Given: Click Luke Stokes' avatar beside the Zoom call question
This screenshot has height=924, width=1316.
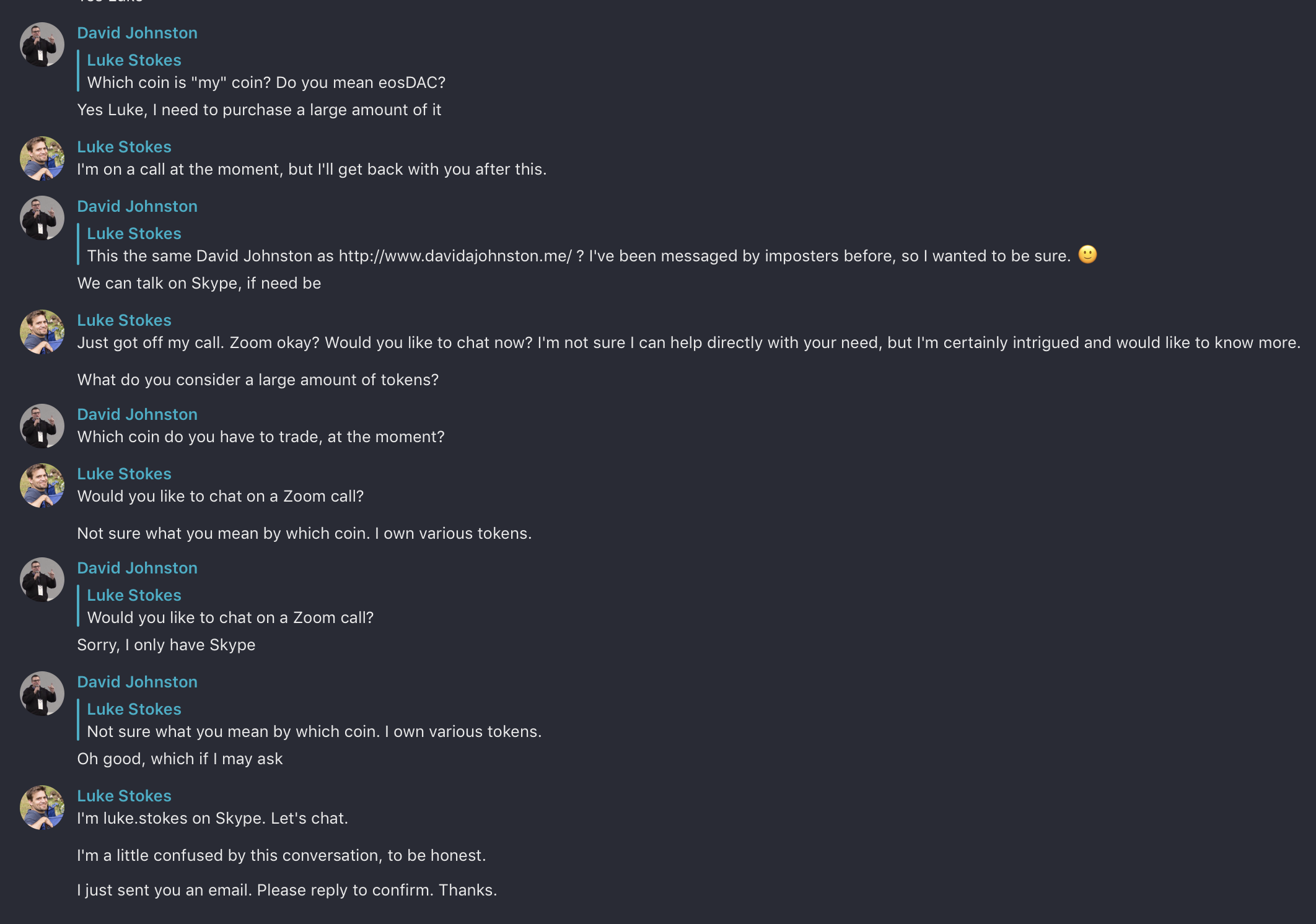Looking at the screenshot, I should pyautogui.click(x=42, y=486).
